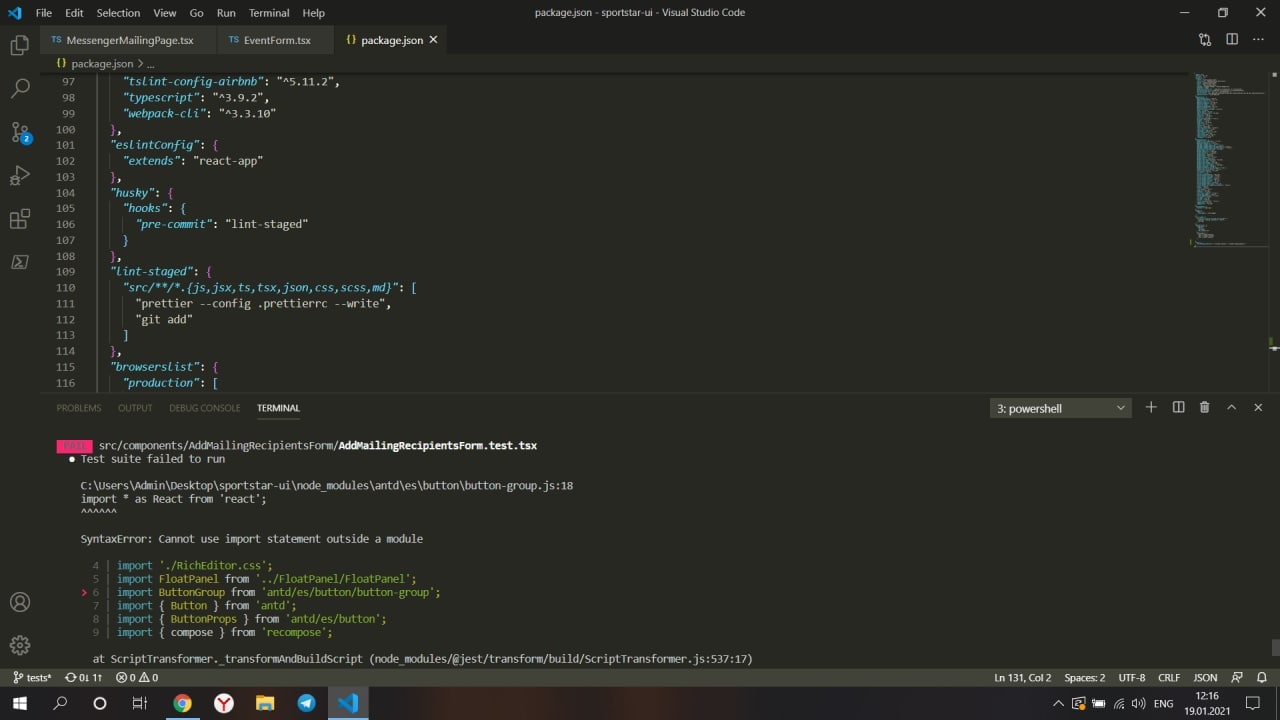This screenshot has height=720, width=1280.
Task: Open File Explorer from the taskbar
Action: coord(265,703)
